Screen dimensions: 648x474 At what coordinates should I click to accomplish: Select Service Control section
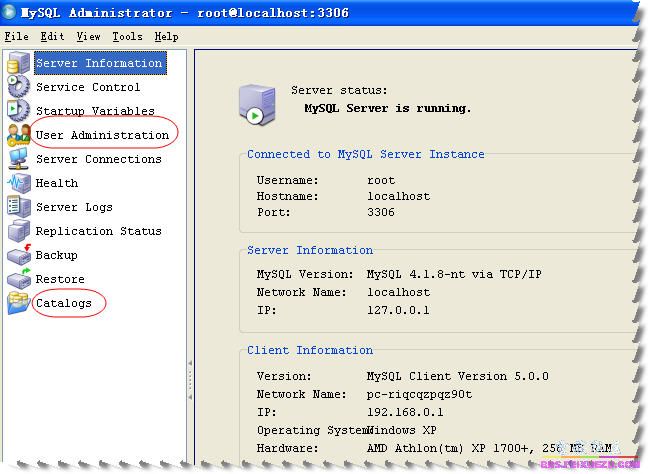(x=88, y=87)
